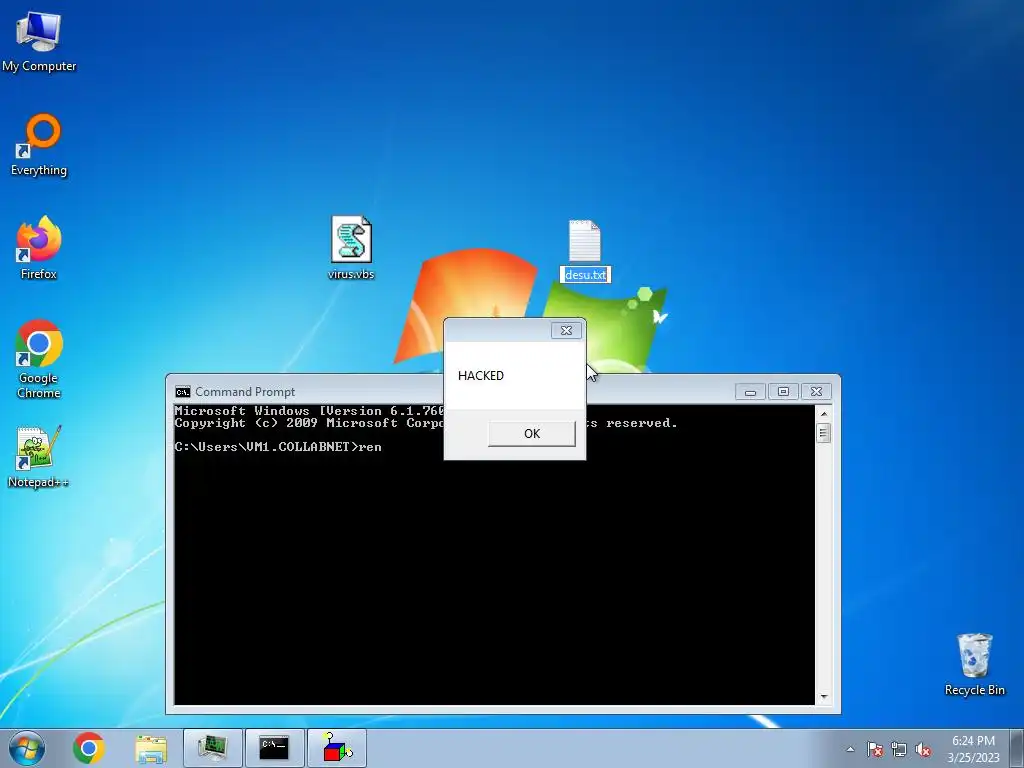
Task: Launch Chrome from the taskbar
Action: coord(89,748)
